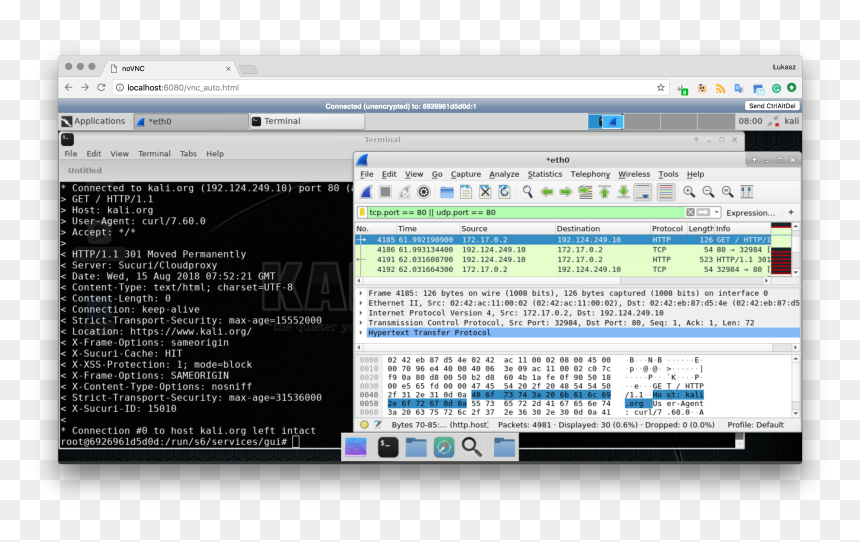860x542 pixels.
Task: Open Go to specified packet
Action: pyautogui.click(x=585, y=192)
